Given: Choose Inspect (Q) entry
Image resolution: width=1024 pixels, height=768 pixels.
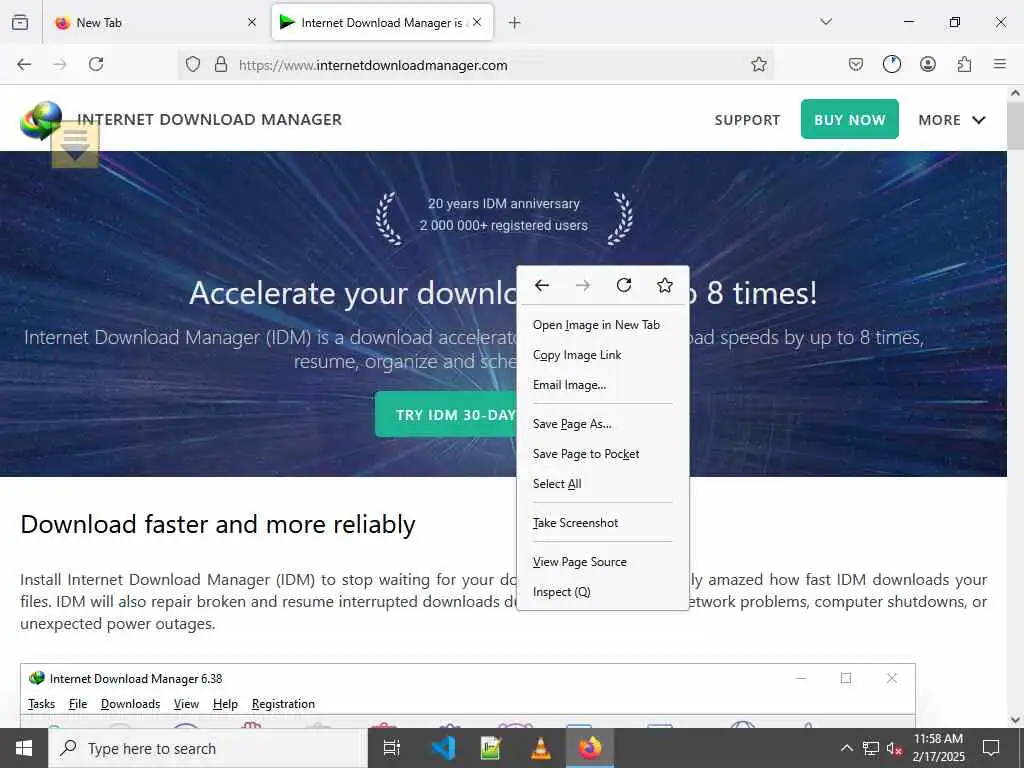Looking at the screenshot, I should point(602,592).
